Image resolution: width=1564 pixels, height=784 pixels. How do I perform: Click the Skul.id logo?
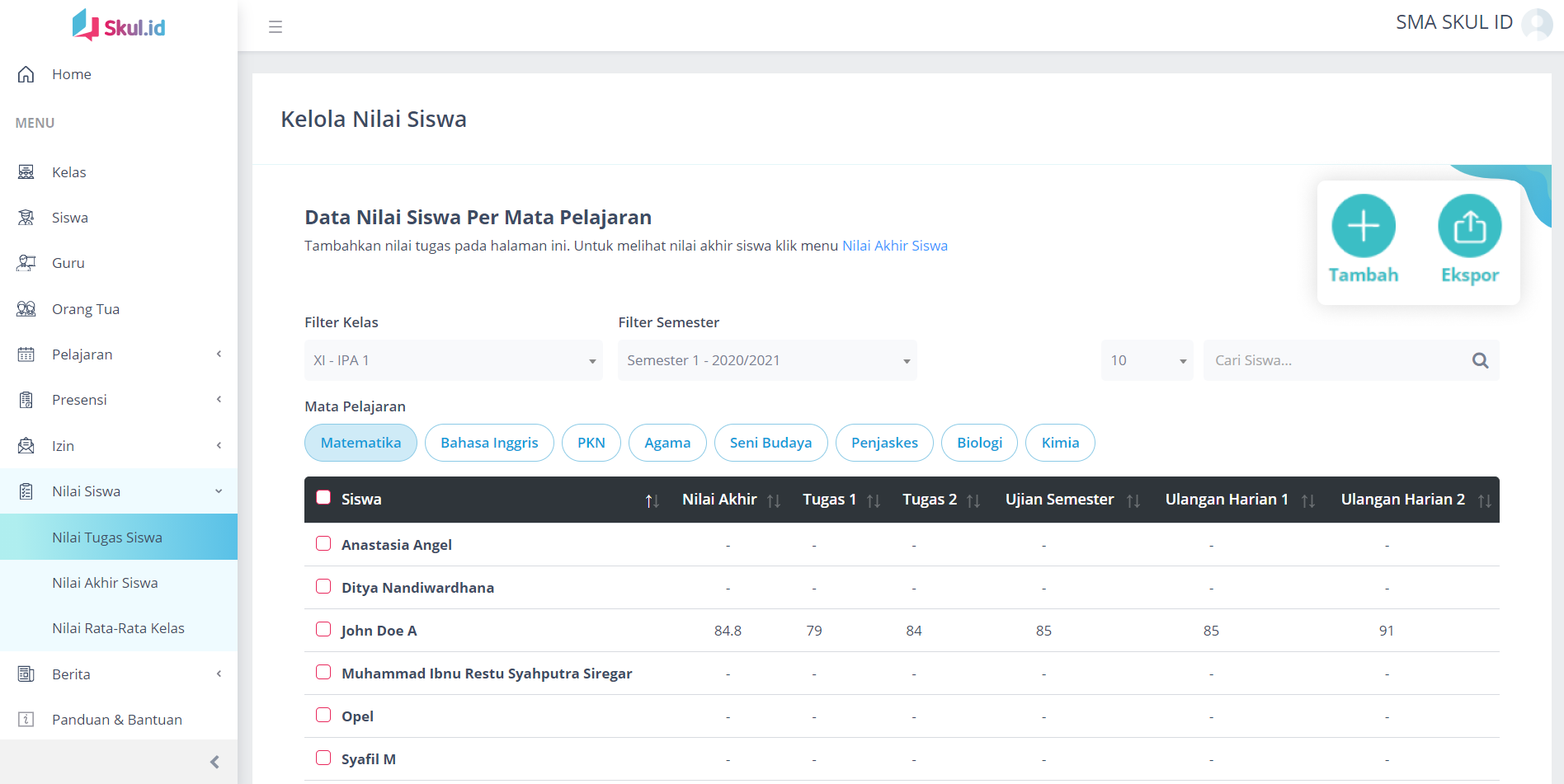coord(119,26)
